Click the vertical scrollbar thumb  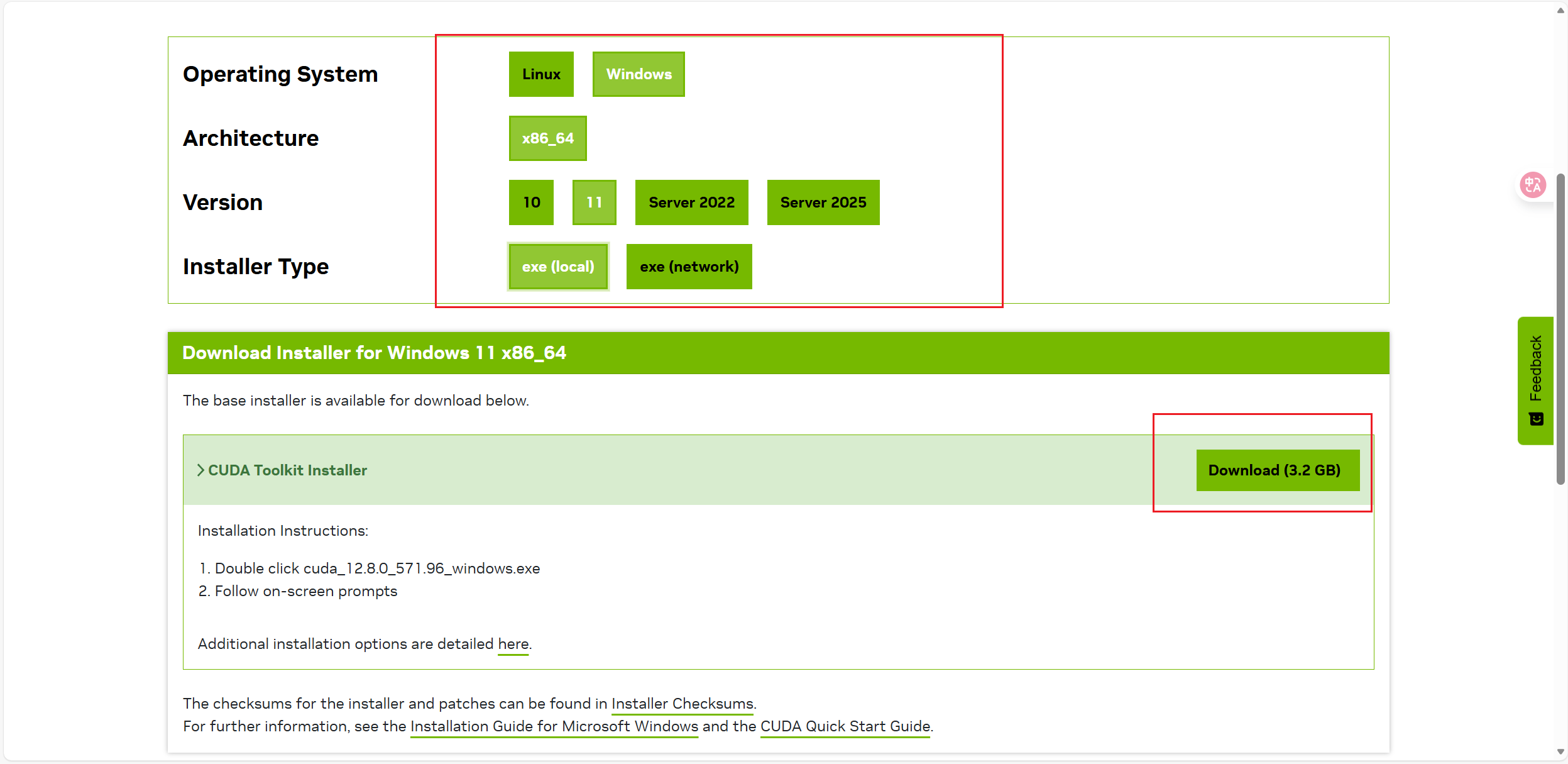click(x=1561, y=329)
